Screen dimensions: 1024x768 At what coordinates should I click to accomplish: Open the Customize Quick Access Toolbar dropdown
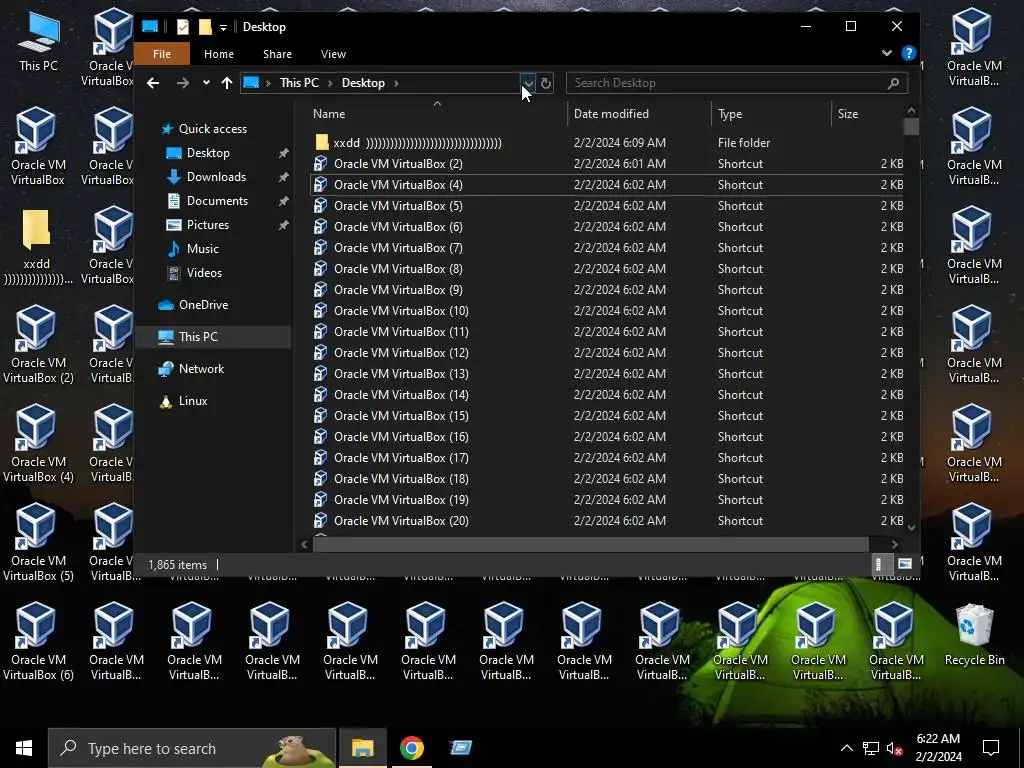tap(223, 27)
